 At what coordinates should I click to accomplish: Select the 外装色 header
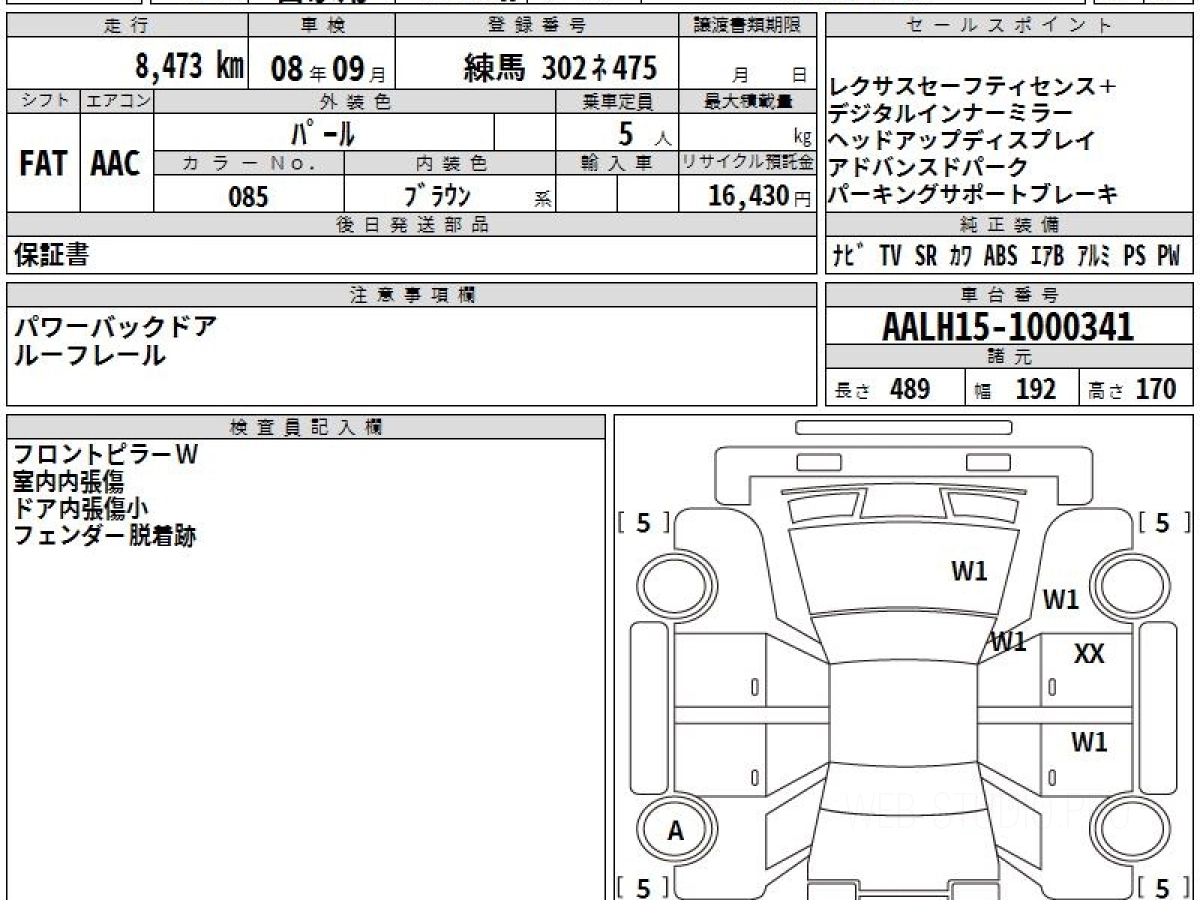(x=355, y=101)
